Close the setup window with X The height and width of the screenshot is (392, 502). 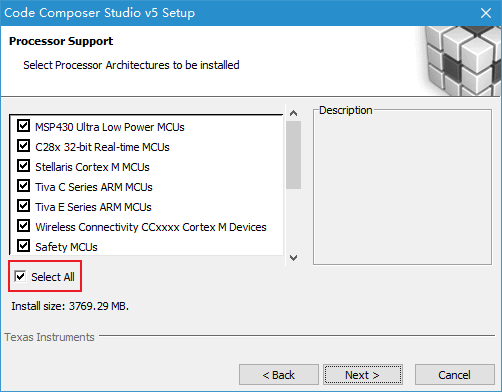pyautogui.click(x=486, y=13)
